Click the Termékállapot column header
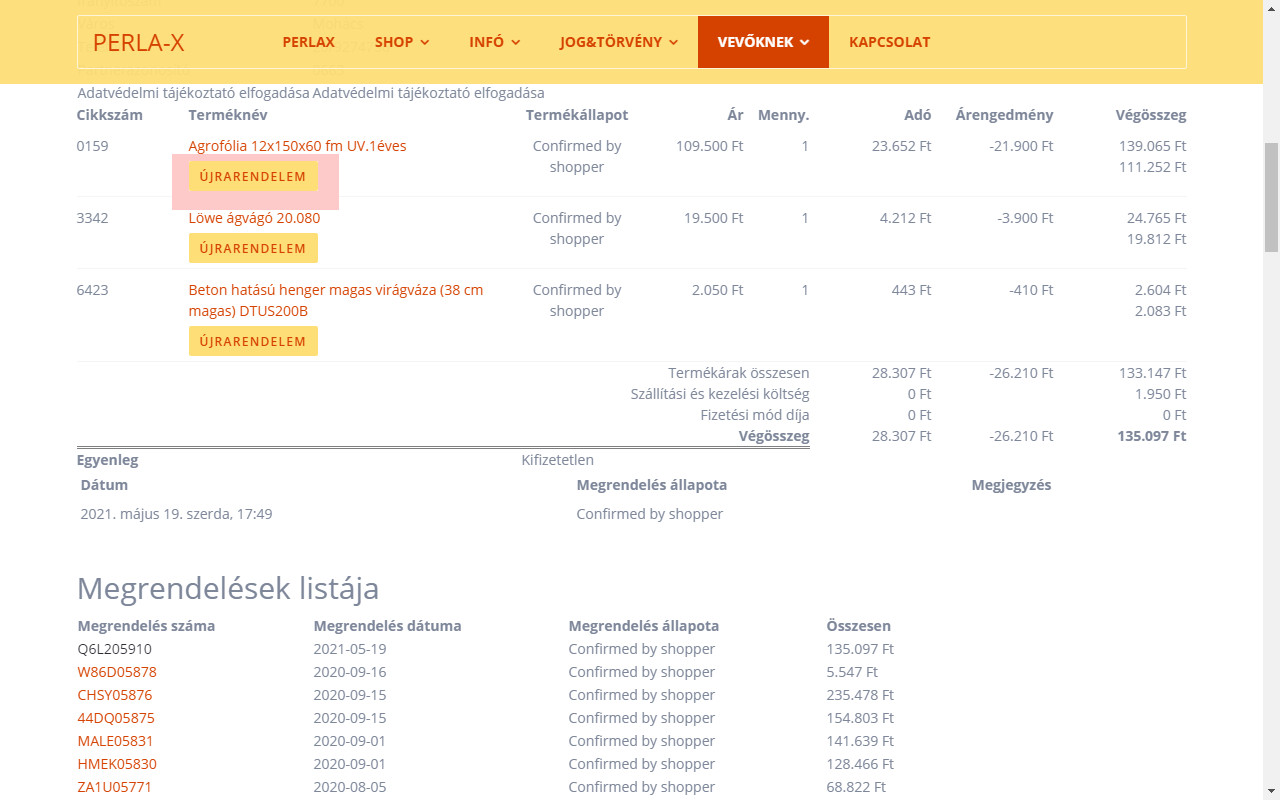The height and width of the screenshot is (800, 1280). pyautogui.click(x=577, y=115)
